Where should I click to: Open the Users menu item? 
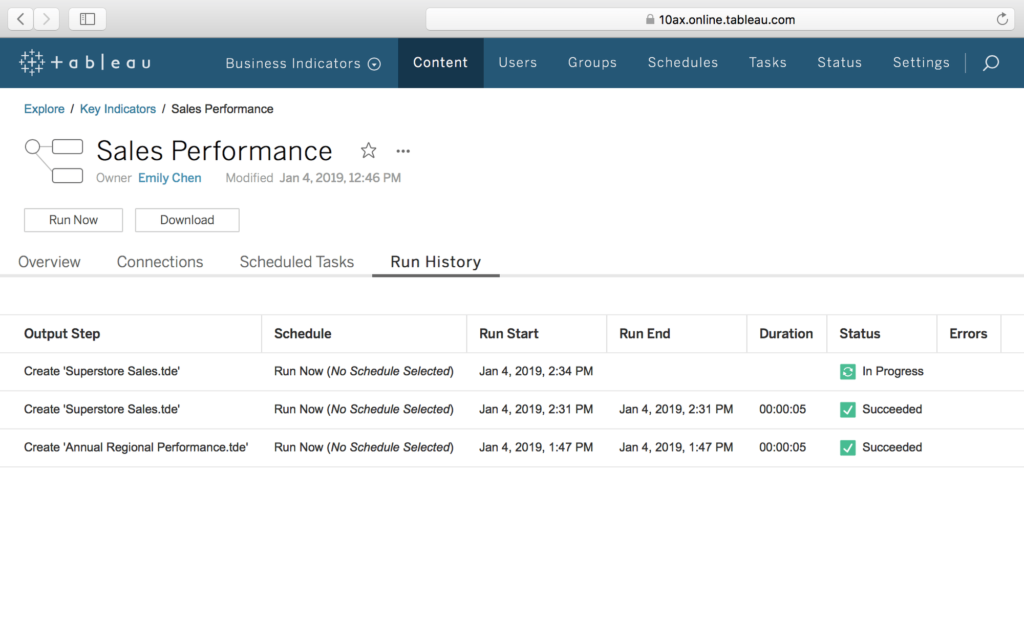click(x=517, y=62)
